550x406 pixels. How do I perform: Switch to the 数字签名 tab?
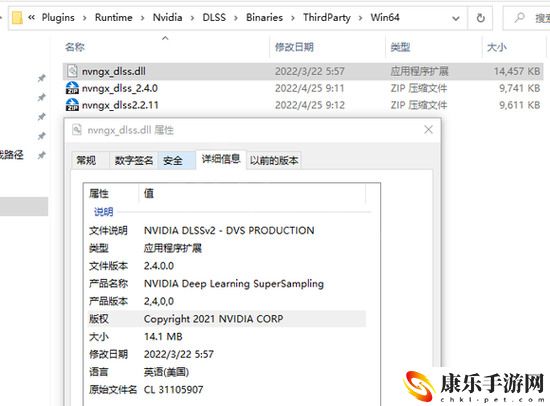pos(134,160)
